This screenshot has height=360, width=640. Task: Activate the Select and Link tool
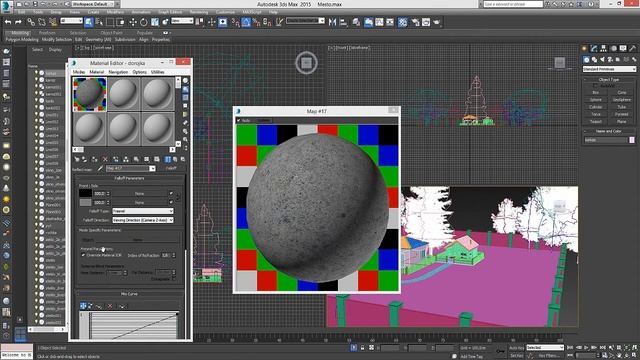31,22
